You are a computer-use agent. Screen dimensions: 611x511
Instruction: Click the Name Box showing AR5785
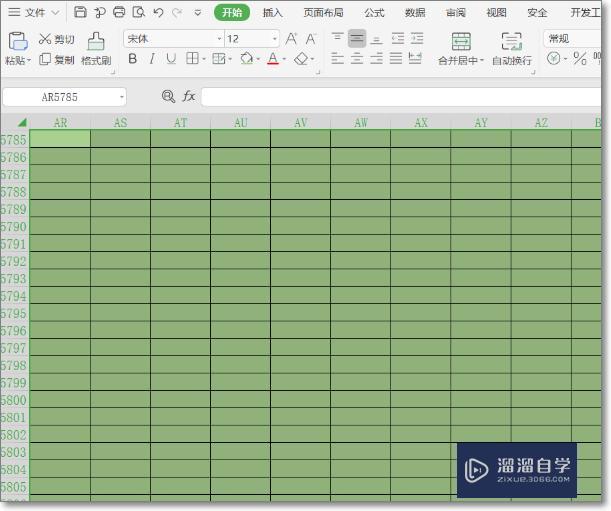[x=60, y=97]
